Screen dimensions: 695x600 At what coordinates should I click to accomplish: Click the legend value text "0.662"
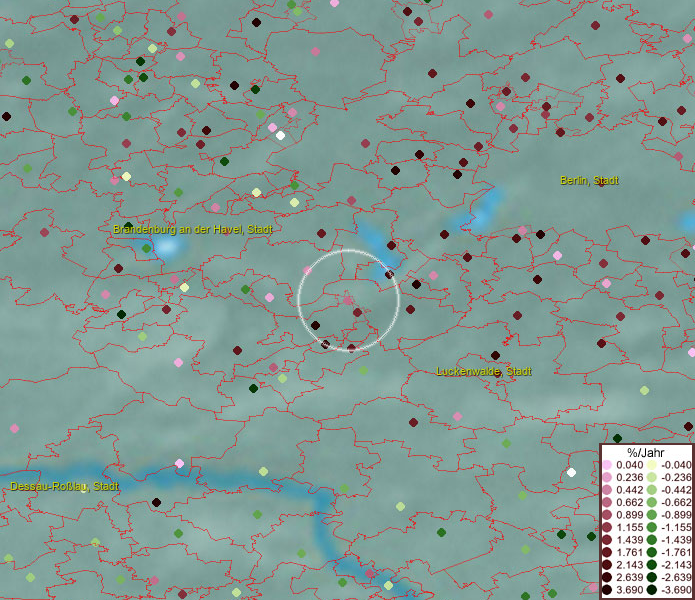tap(629, 503)
